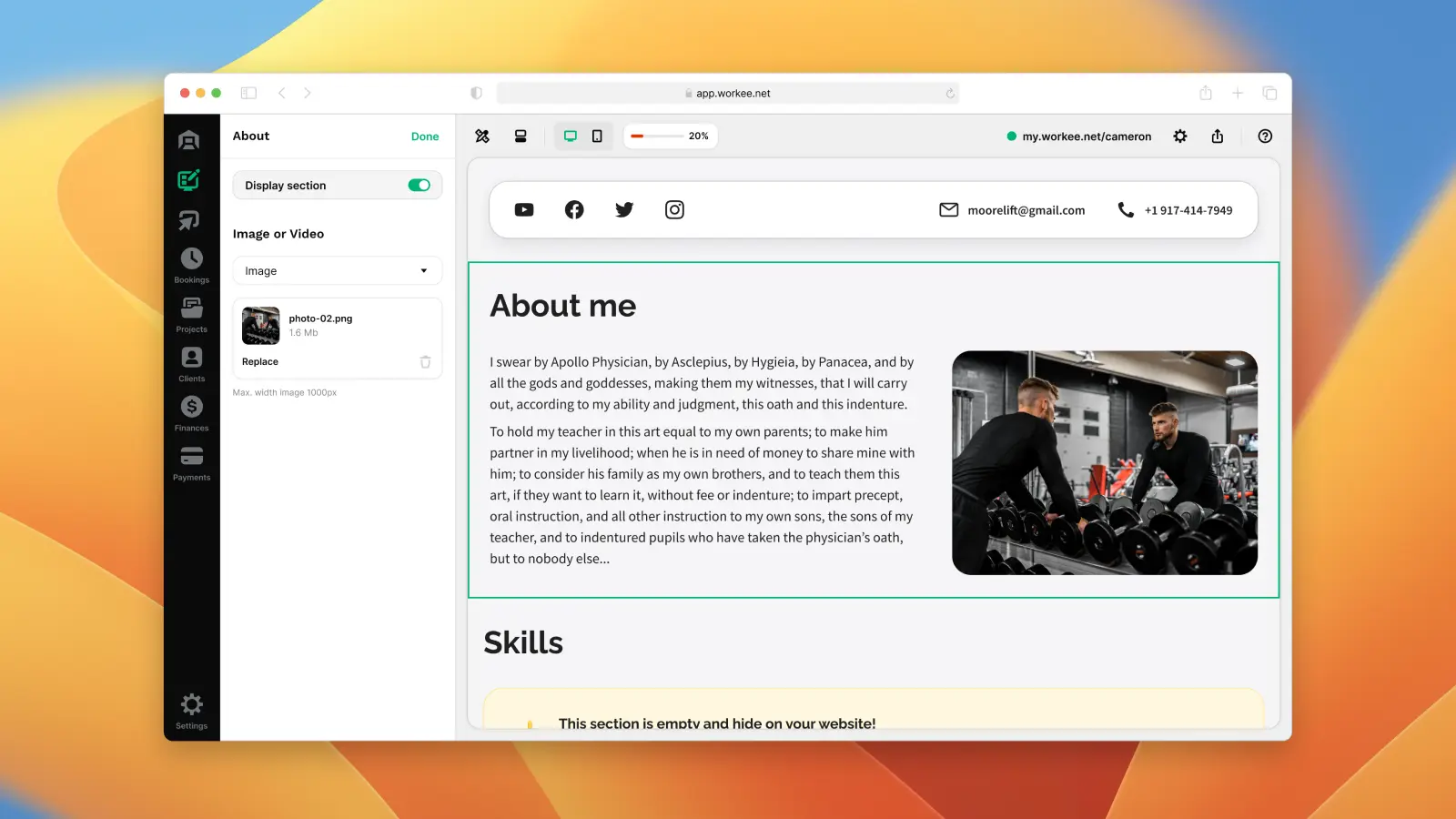Screen dimensions: 1456x819
Task: Click the 'To hold my teacher' paragraph
Action: coord(703,495)
